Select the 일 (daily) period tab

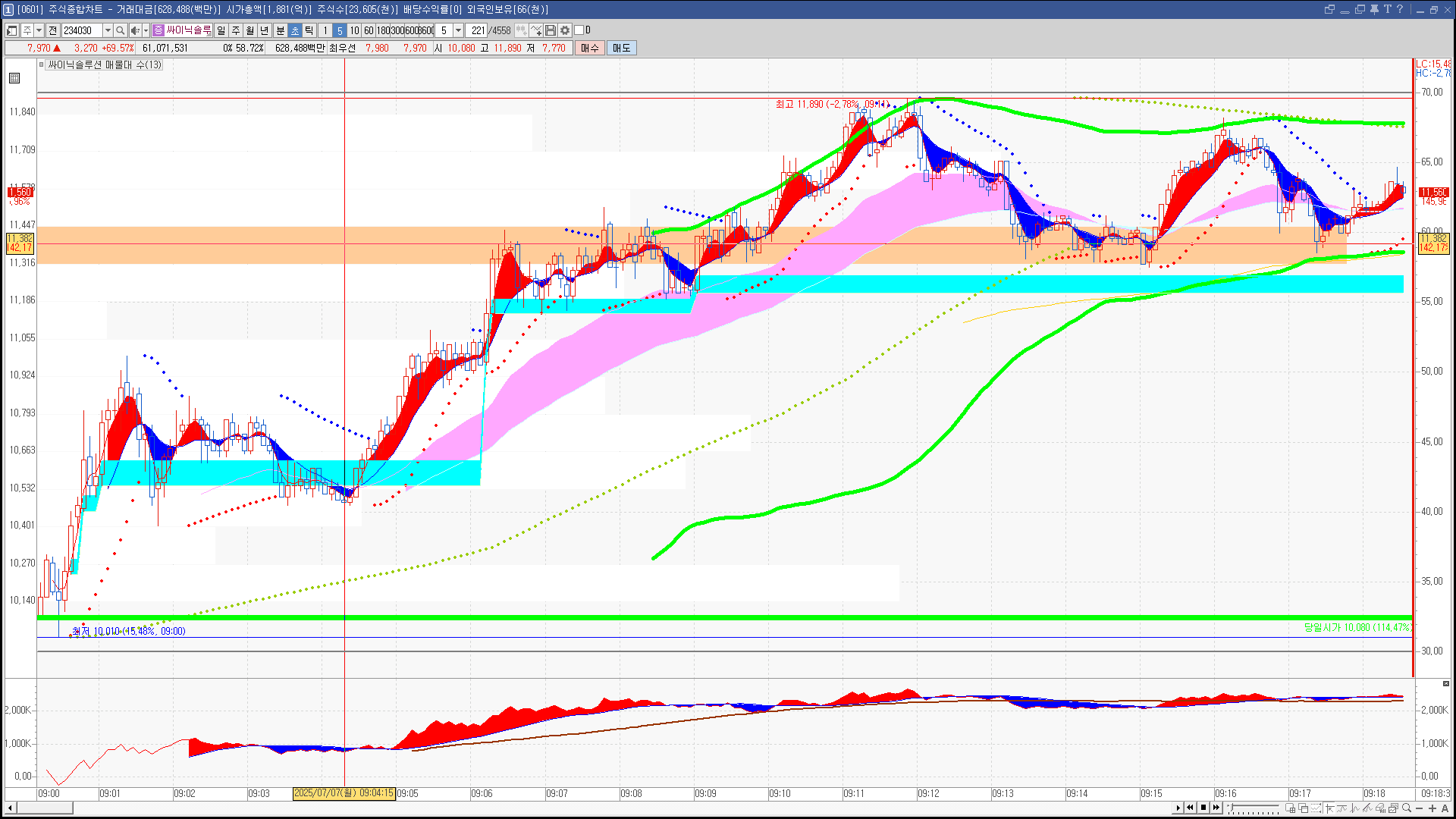[221, 30]
